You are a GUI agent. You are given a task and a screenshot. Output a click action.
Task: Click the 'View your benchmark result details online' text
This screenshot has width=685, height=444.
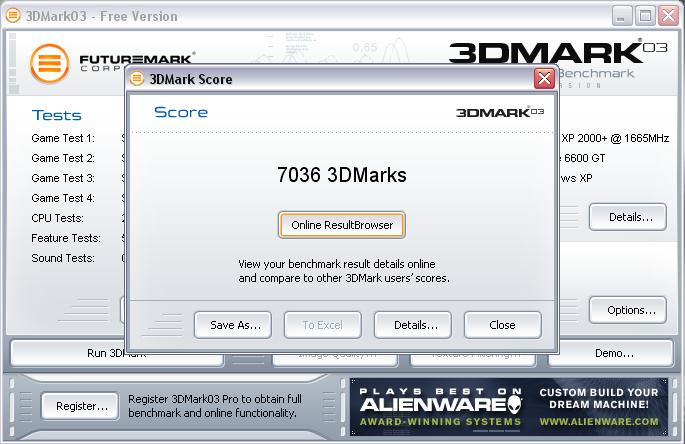click(337, 264)
